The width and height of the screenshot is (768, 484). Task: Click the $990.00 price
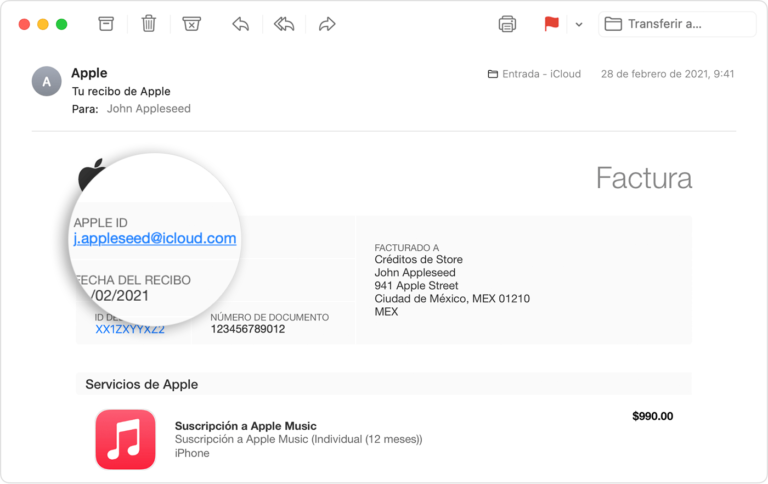[x=652, y=416]
